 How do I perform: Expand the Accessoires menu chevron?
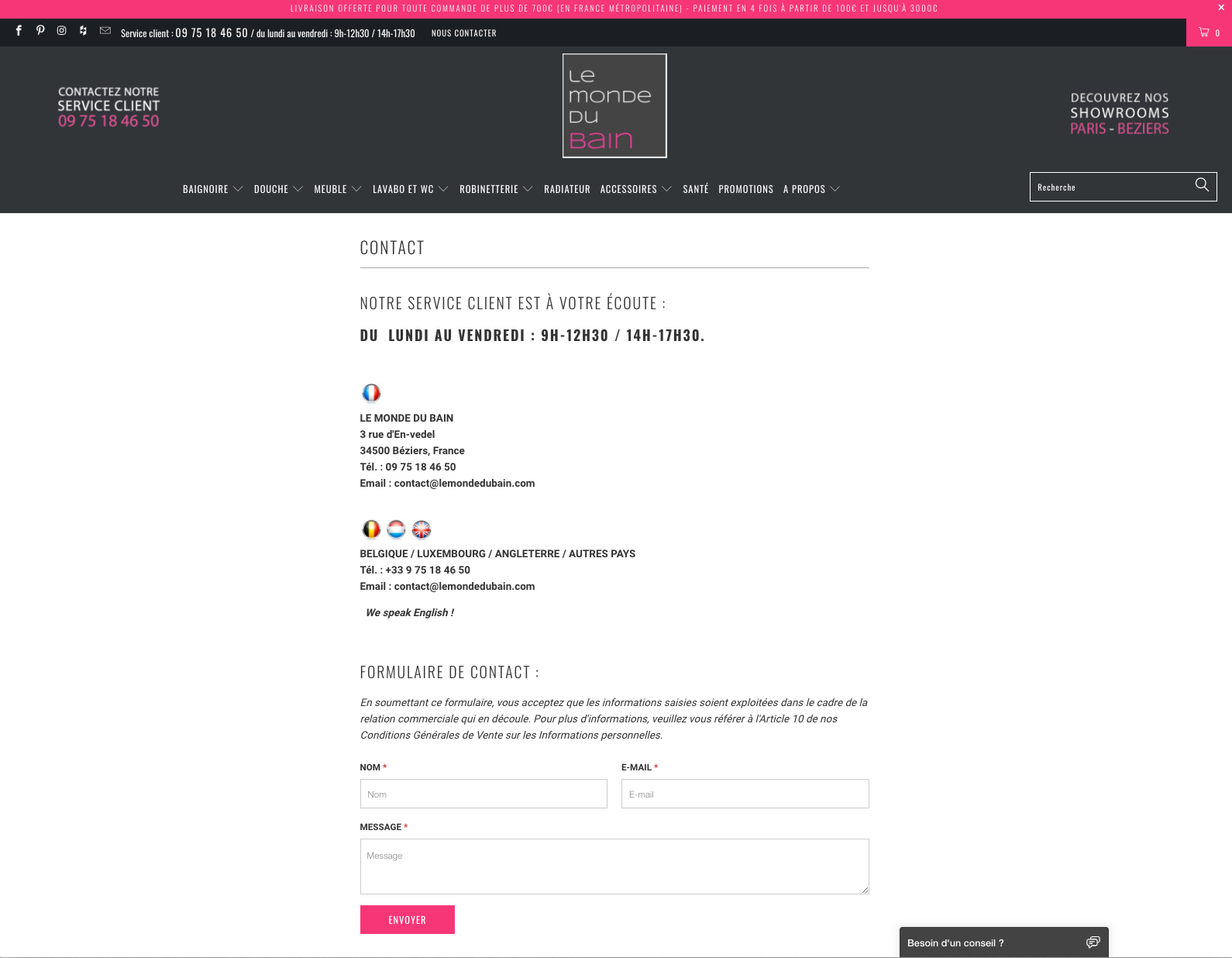tap(666, 189)
